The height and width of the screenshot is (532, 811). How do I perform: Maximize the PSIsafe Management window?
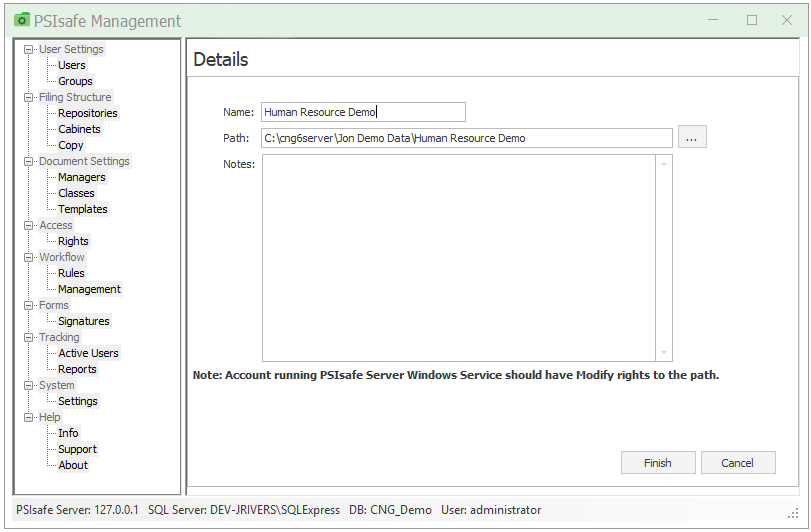[x=752, y=20]
